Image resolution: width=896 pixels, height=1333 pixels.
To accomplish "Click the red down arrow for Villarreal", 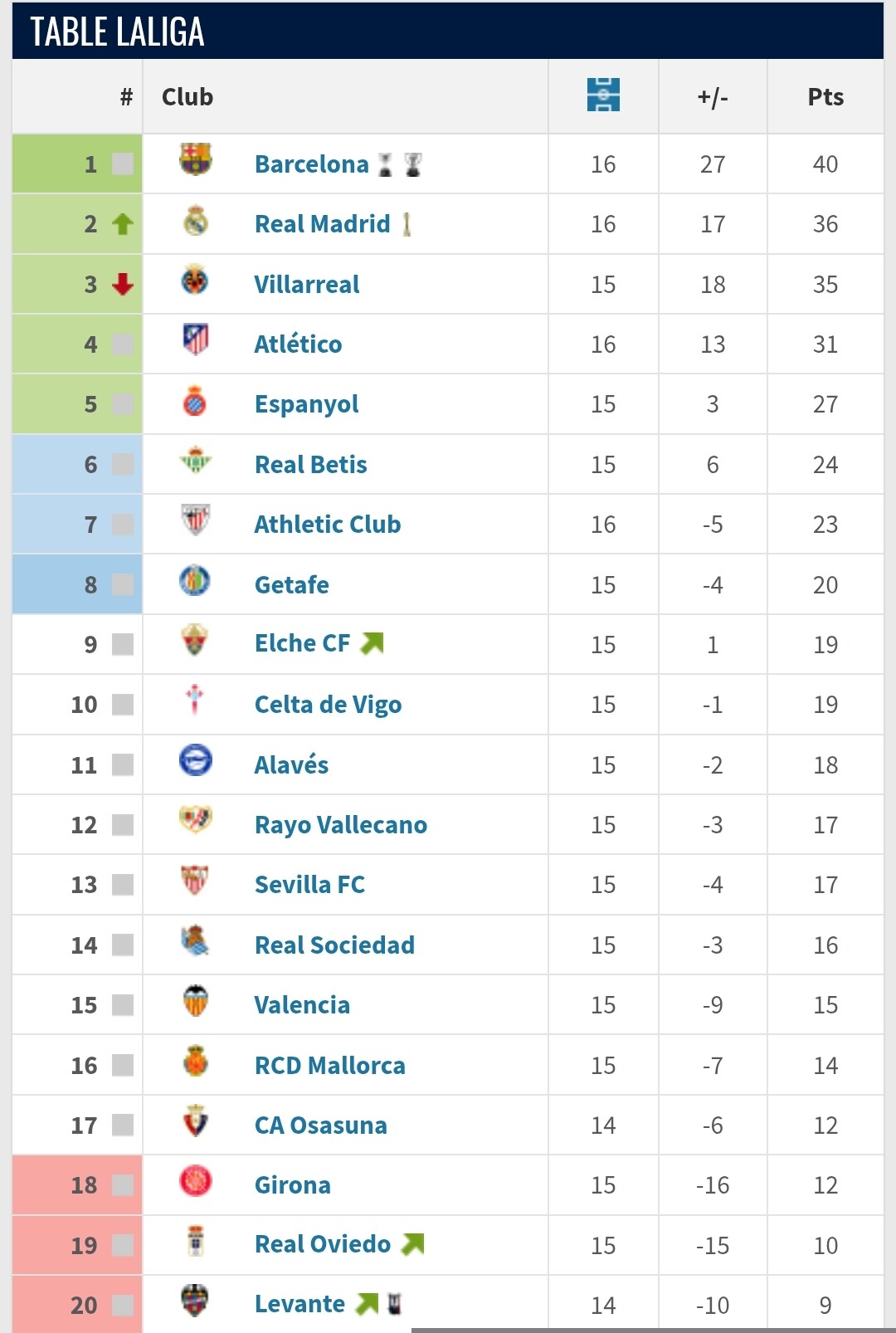I will (x=123, y=285).
